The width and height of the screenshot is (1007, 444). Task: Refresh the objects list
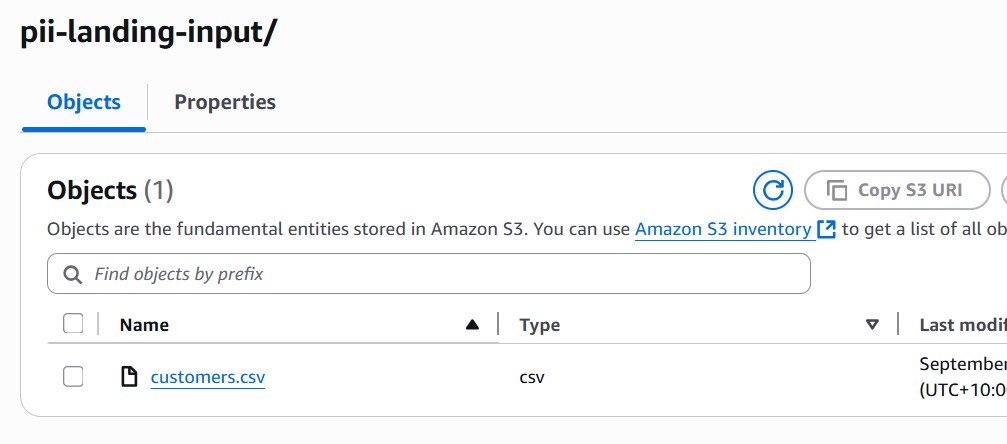point(772,190)
